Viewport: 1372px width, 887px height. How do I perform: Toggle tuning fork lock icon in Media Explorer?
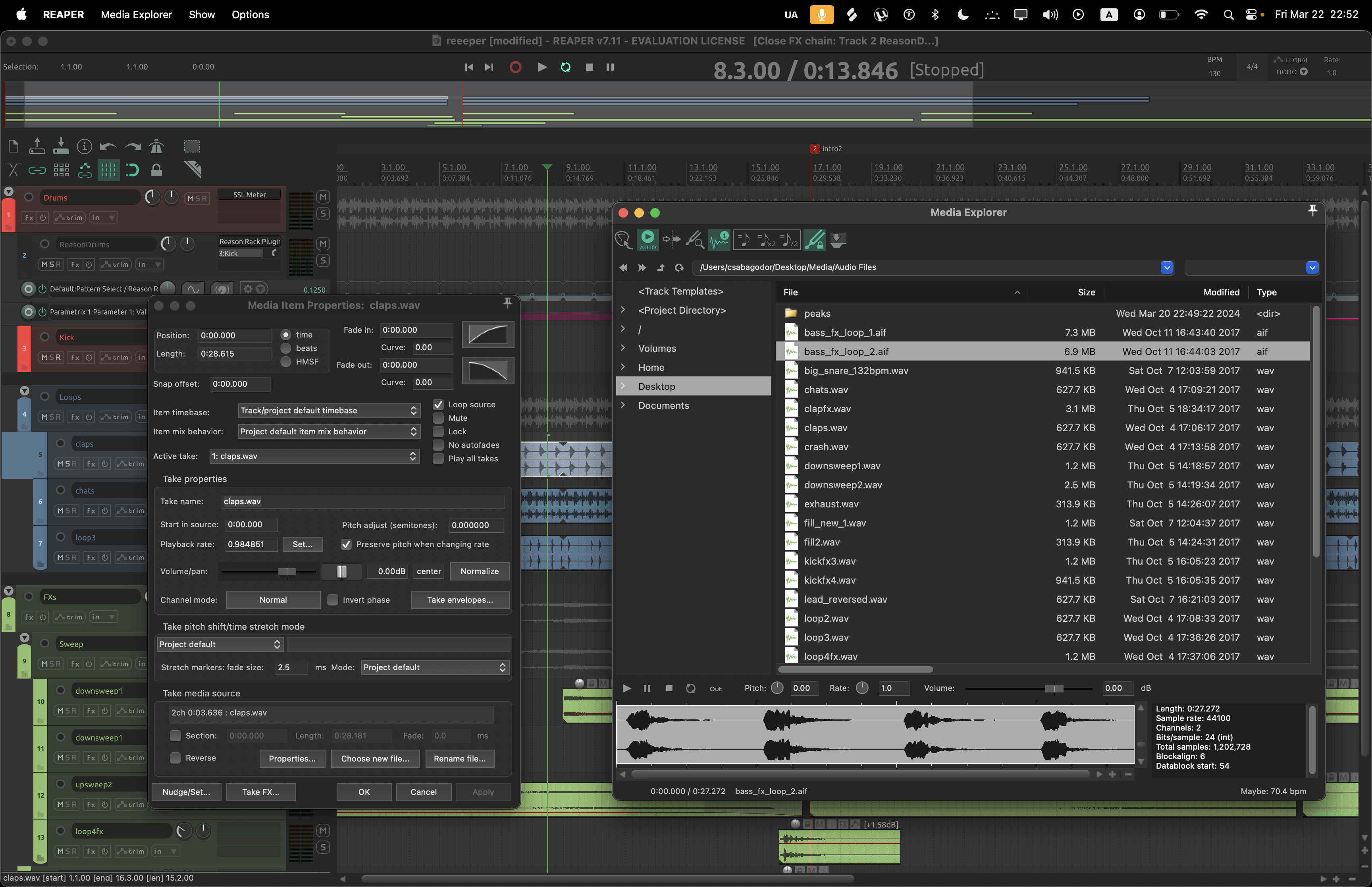click(815, 239)
